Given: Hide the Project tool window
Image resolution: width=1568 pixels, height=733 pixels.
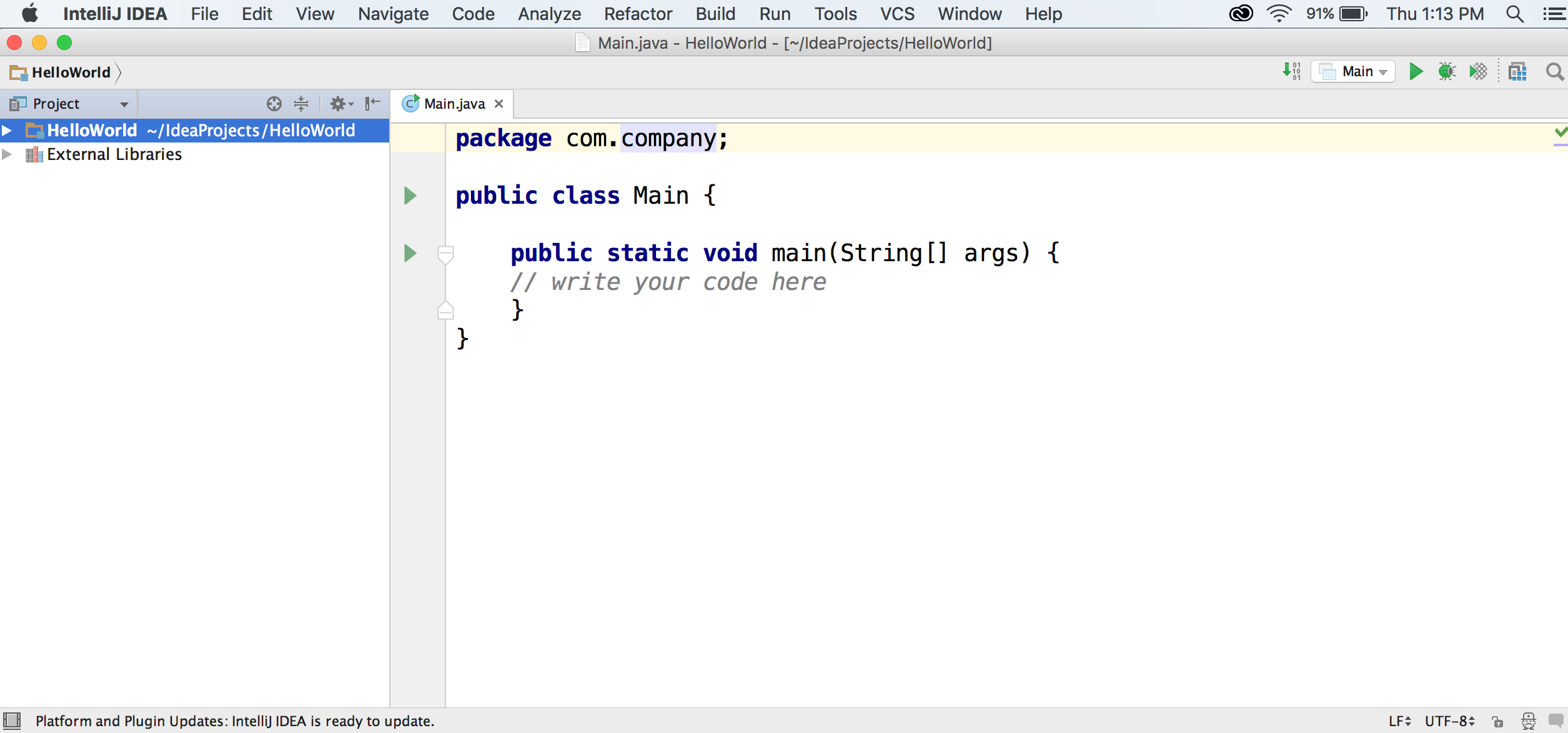Looking at the screenshot, I should 372,103.
